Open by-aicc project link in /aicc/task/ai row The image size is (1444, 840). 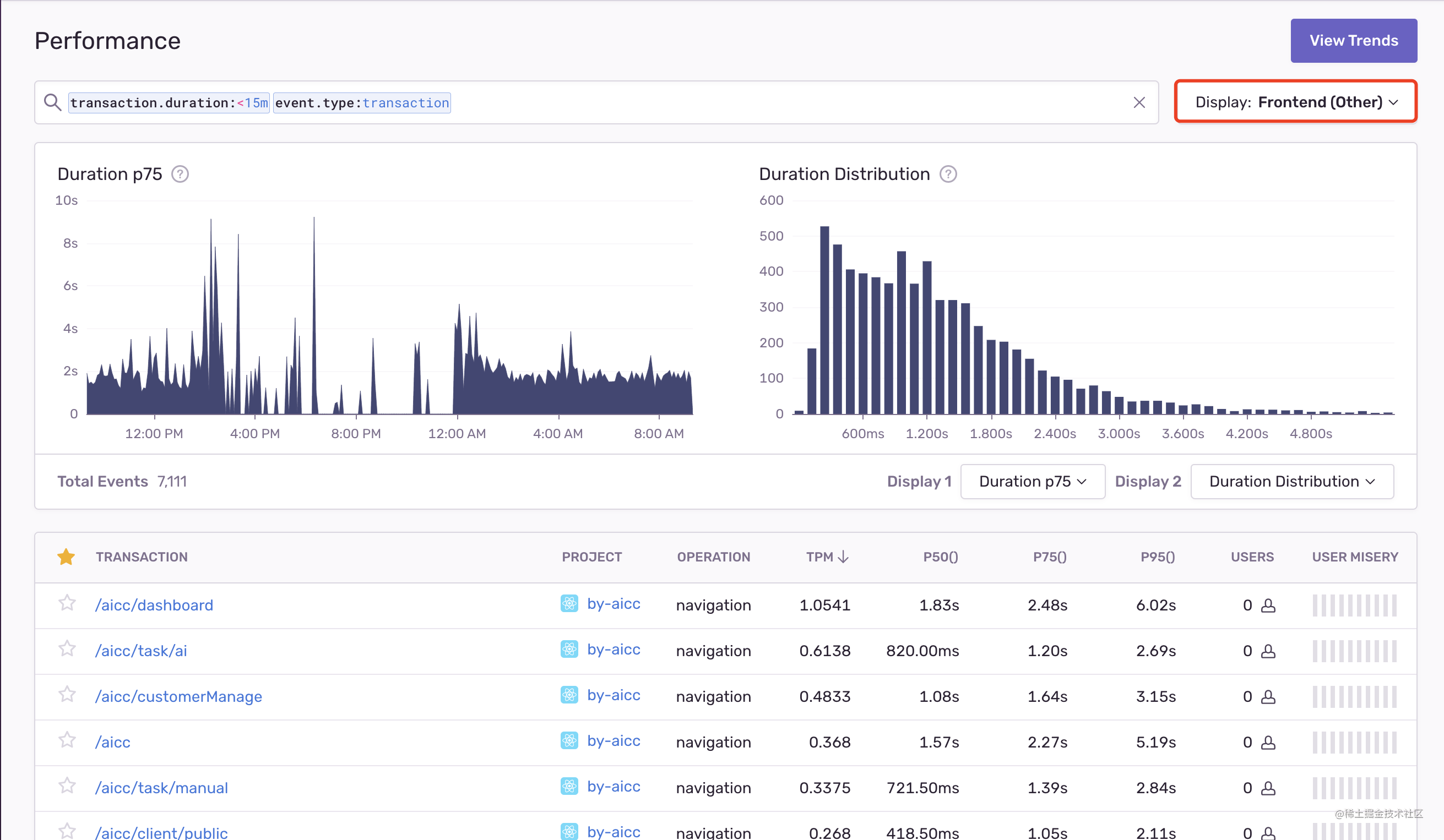coord(614,650)
